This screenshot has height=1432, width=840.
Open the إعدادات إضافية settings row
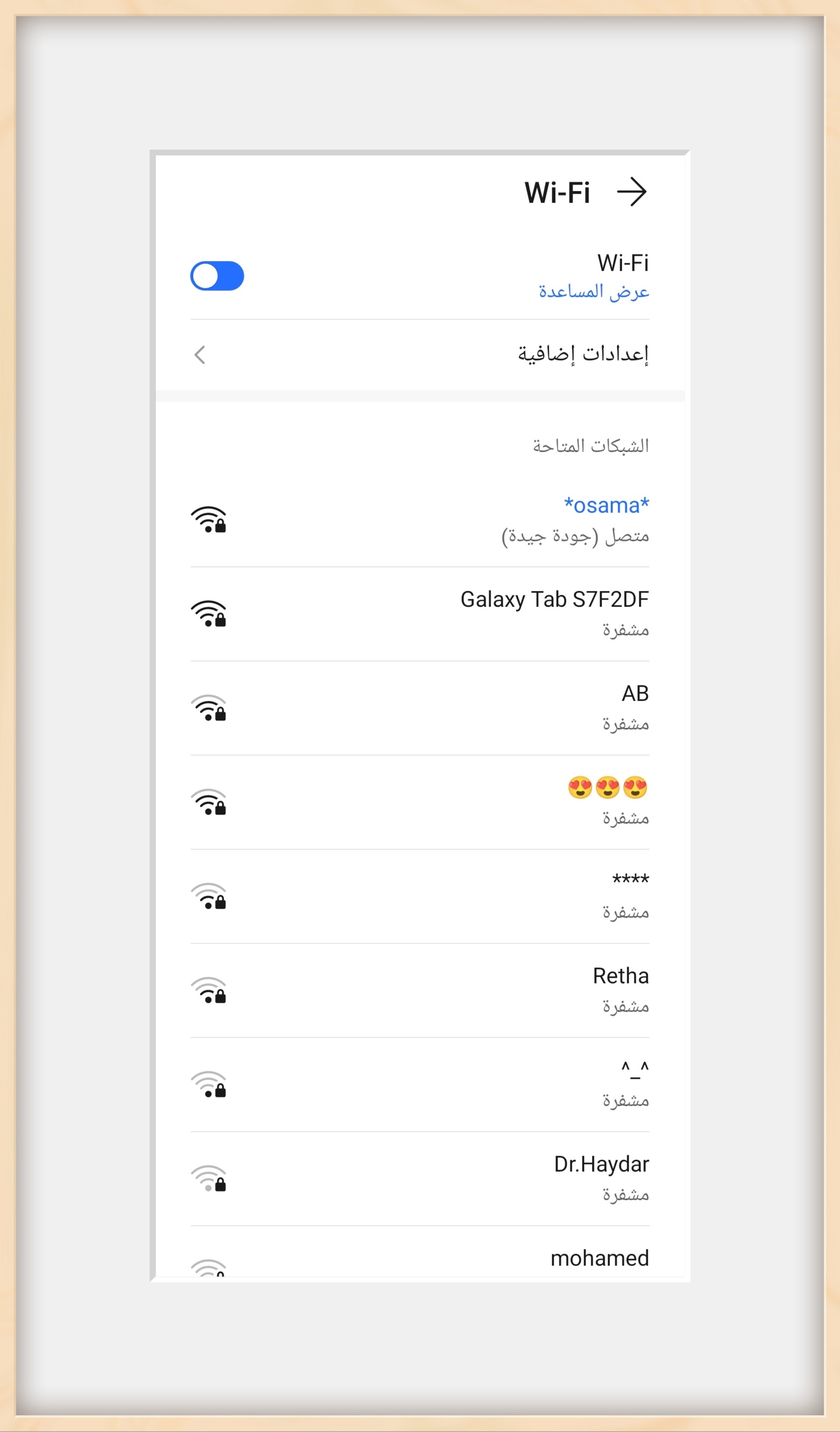click(585, 354)
